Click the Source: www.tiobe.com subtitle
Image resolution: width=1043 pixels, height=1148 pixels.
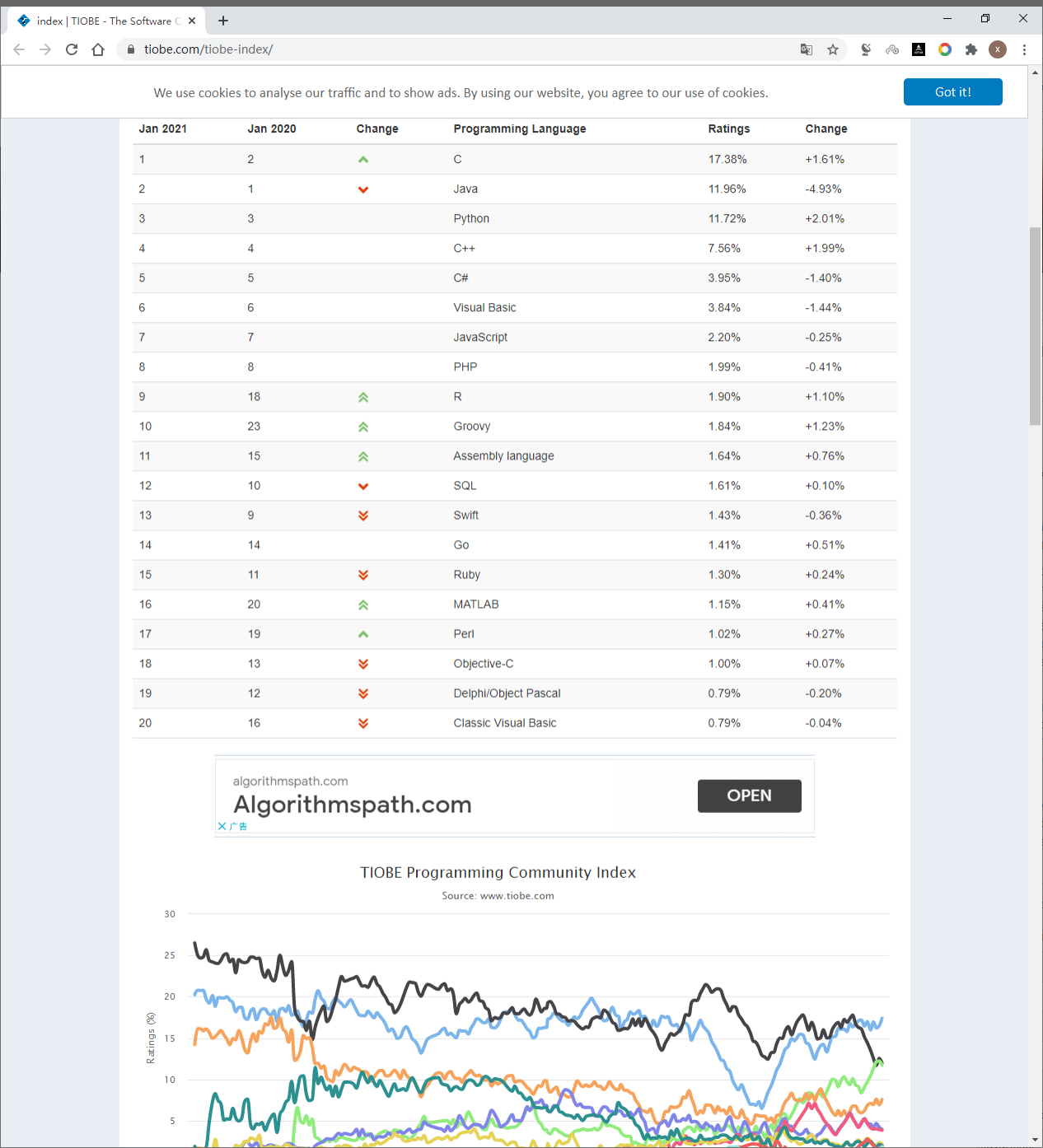coord(498,896)
